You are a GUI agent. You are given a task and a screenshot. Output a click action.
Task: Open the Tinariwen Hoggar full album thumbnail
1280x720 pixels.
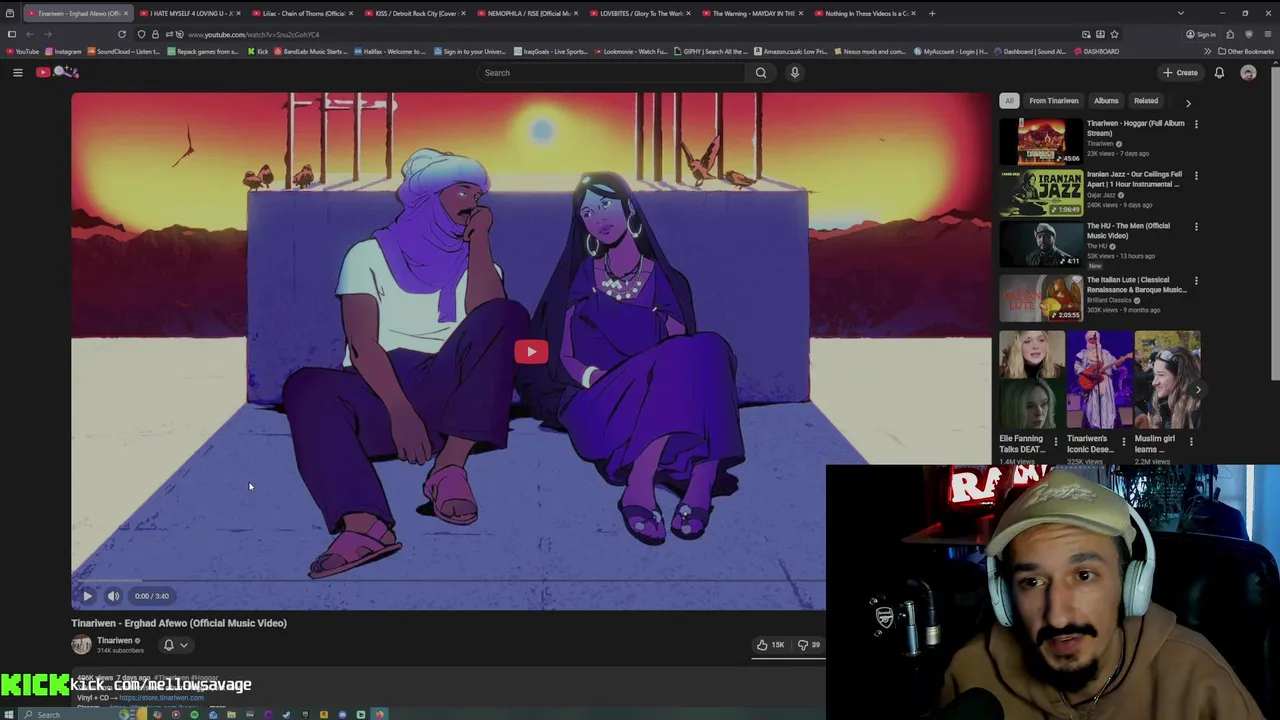[1041, 141]
